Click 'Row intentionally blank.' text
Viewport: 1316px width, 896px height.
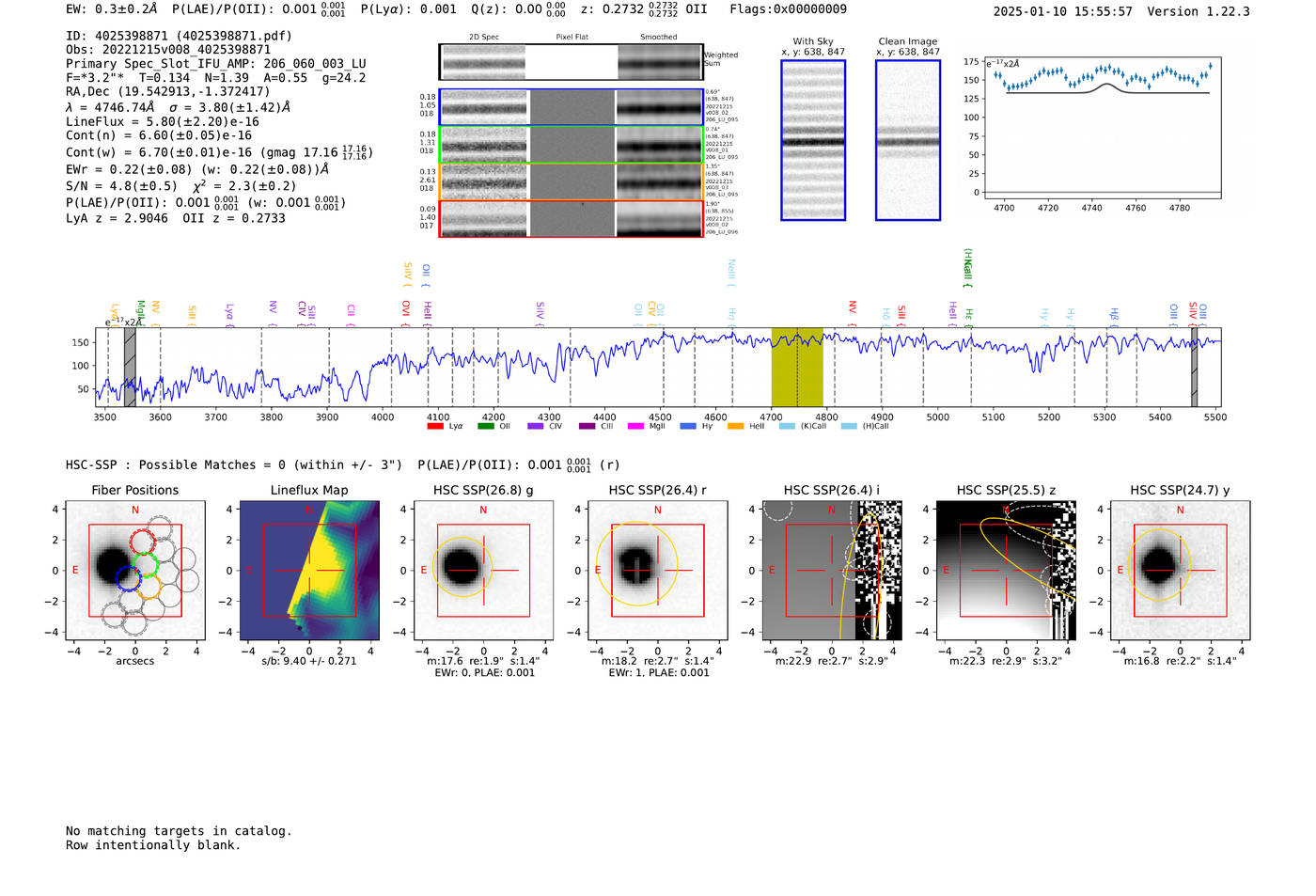[x=153, y=845]
